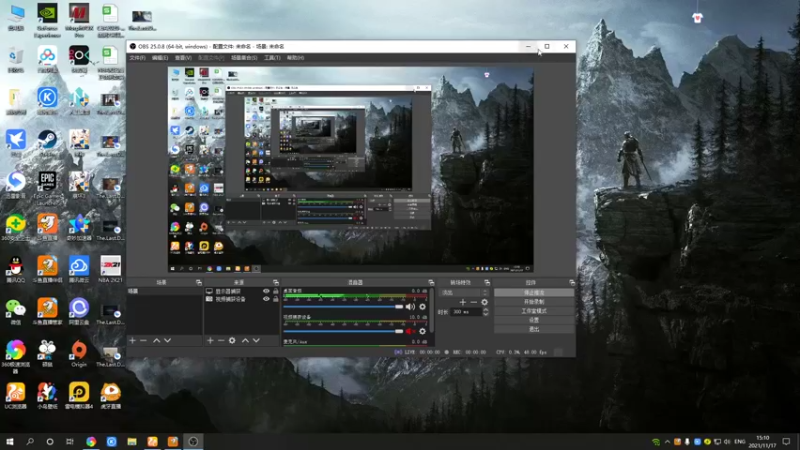Click 退出 exit button in Controls
Viewport: 800px width, 450px height.
(534, 330)
